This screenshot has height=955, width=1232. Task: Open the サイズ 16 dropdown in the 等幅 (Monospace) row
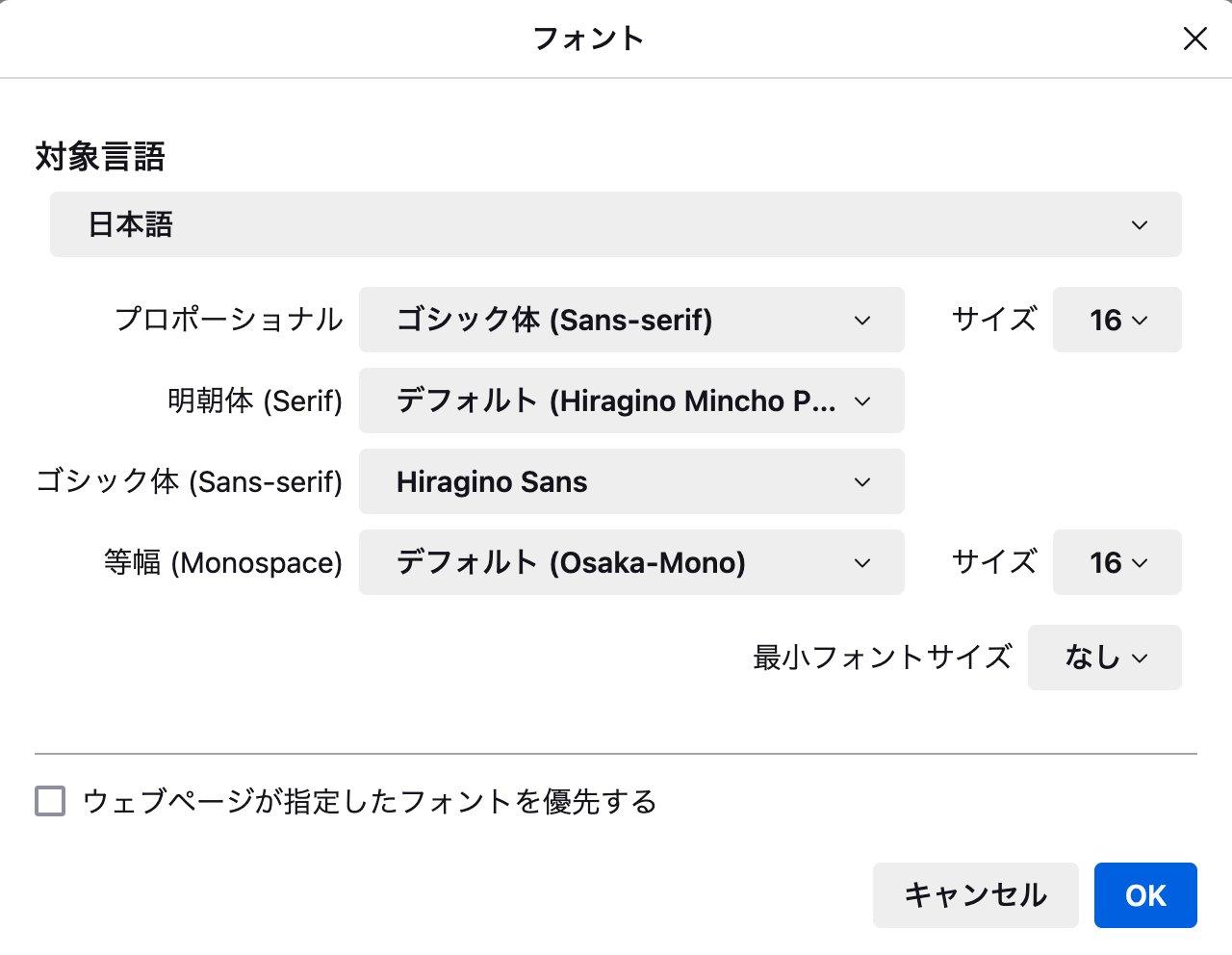[x=1116, y=562]
